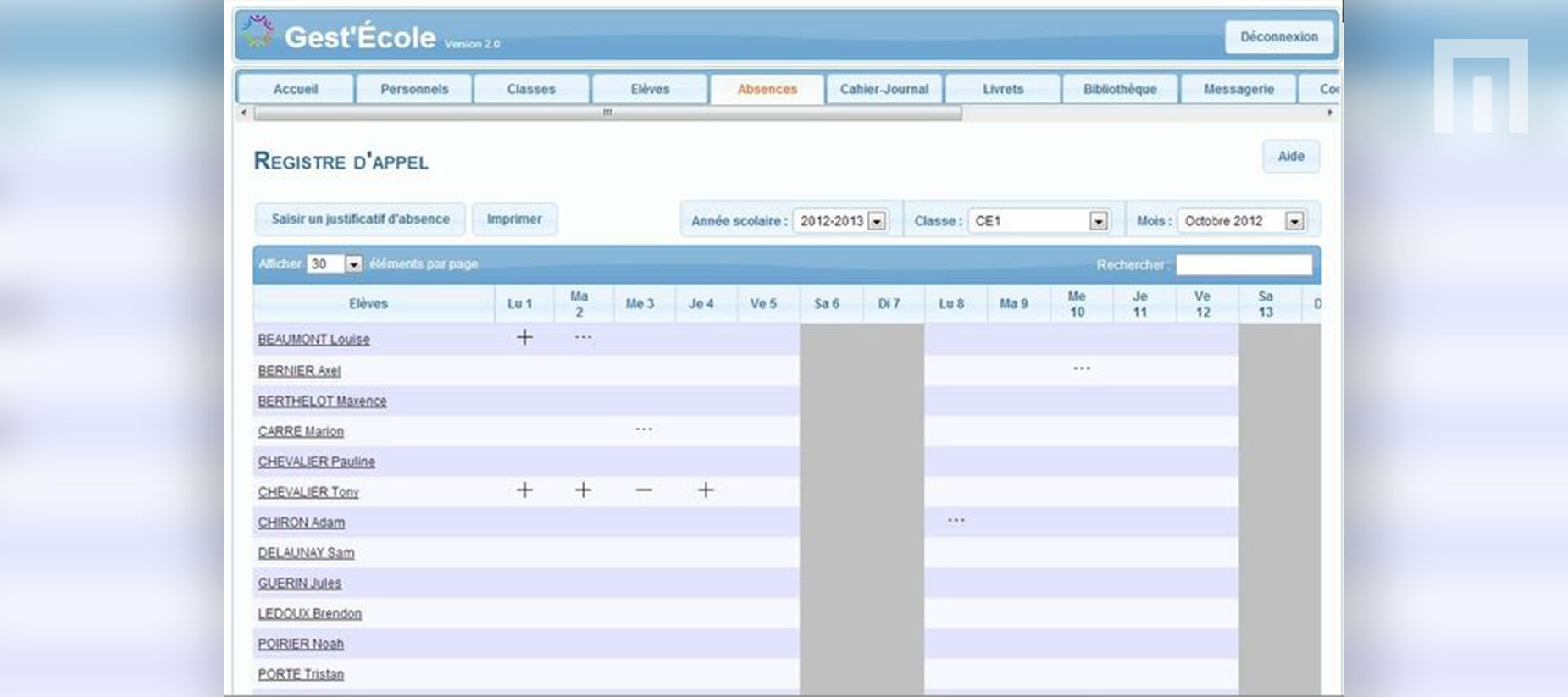Click dotted mark for BERNIER Axel on Me 10
Image resolution: width=1568 pixels, height=697 pixels.
pos(1082,368)
